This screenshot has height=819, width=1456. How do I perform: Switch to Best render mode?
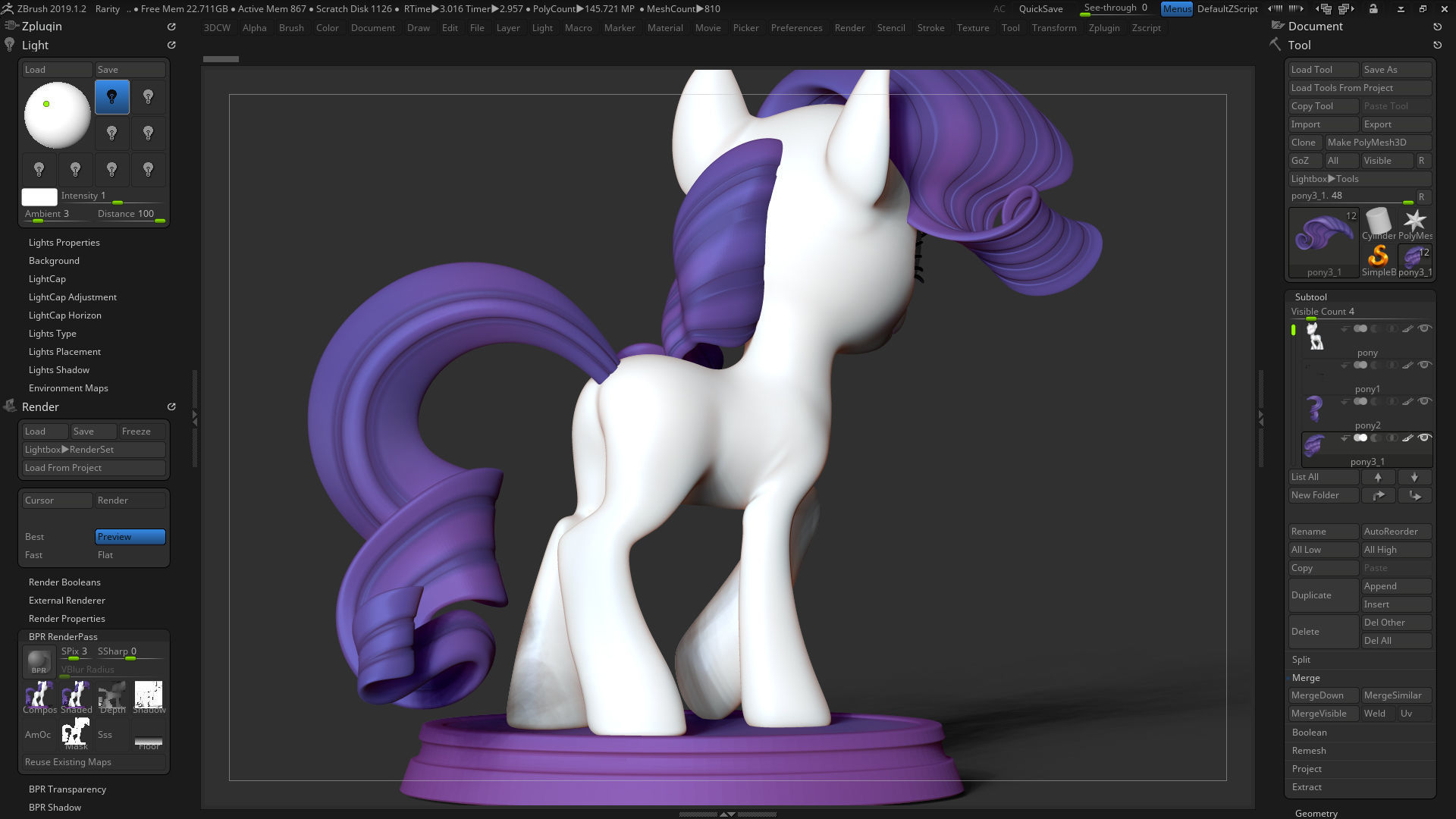(x=57, y=537)
